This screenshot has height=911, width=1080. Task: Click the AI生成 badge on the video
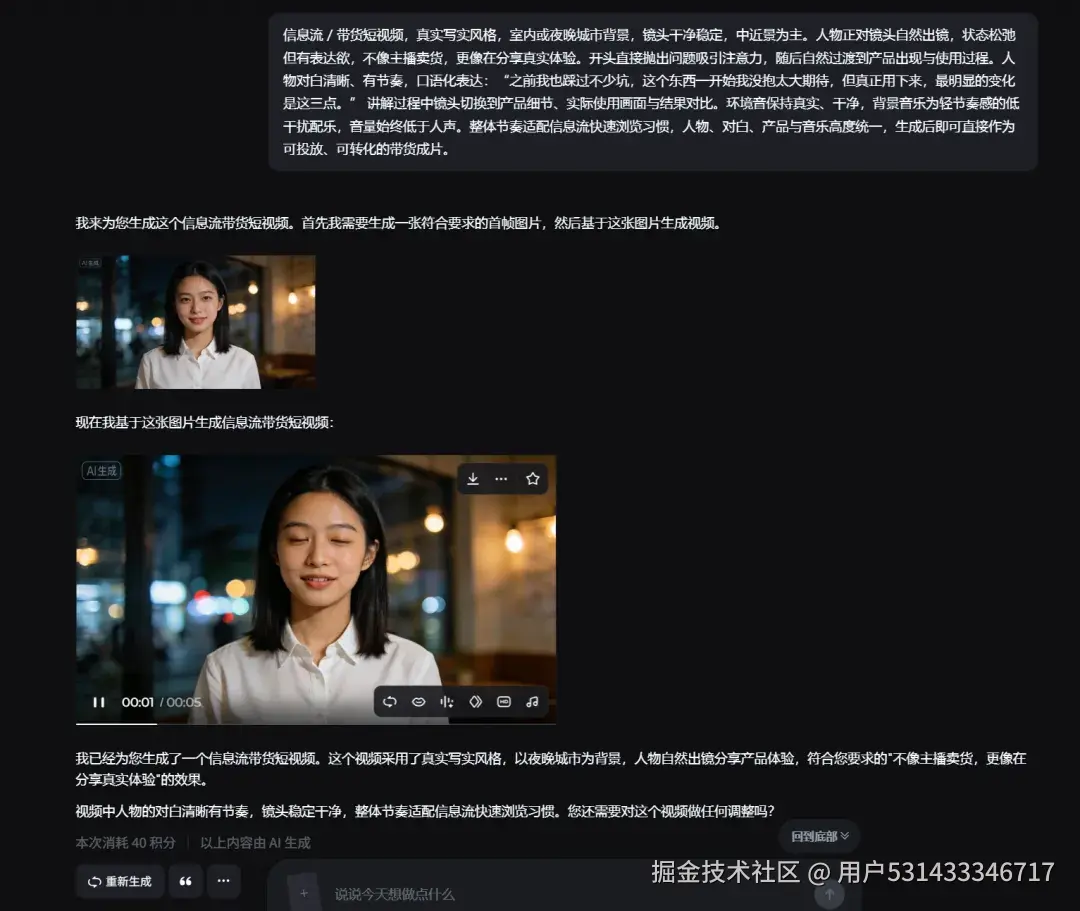click(101, 471)
